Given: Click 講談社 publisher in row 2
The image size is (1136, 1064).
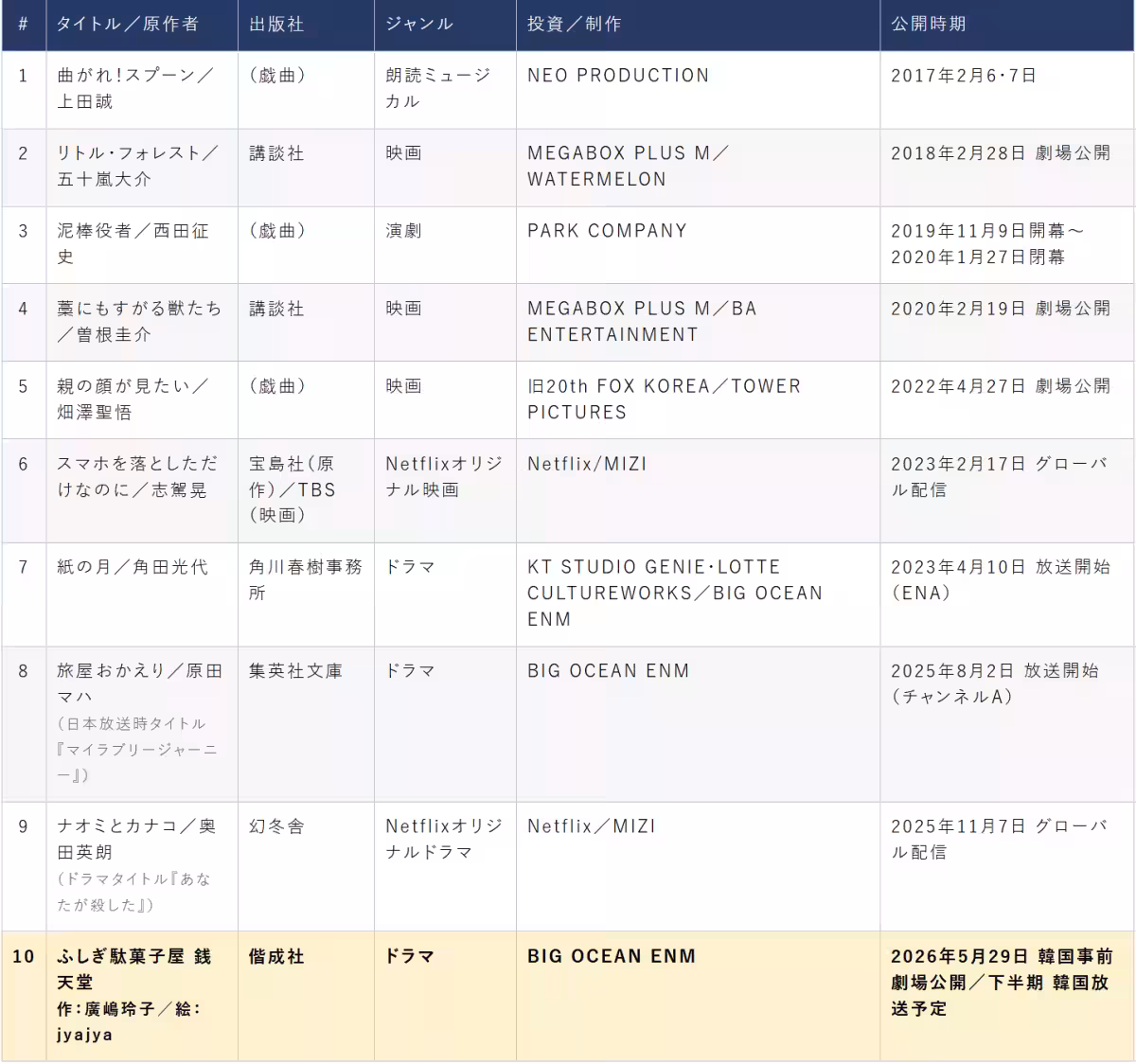Looking at the screenshot, I should click(x=276, y=153).
